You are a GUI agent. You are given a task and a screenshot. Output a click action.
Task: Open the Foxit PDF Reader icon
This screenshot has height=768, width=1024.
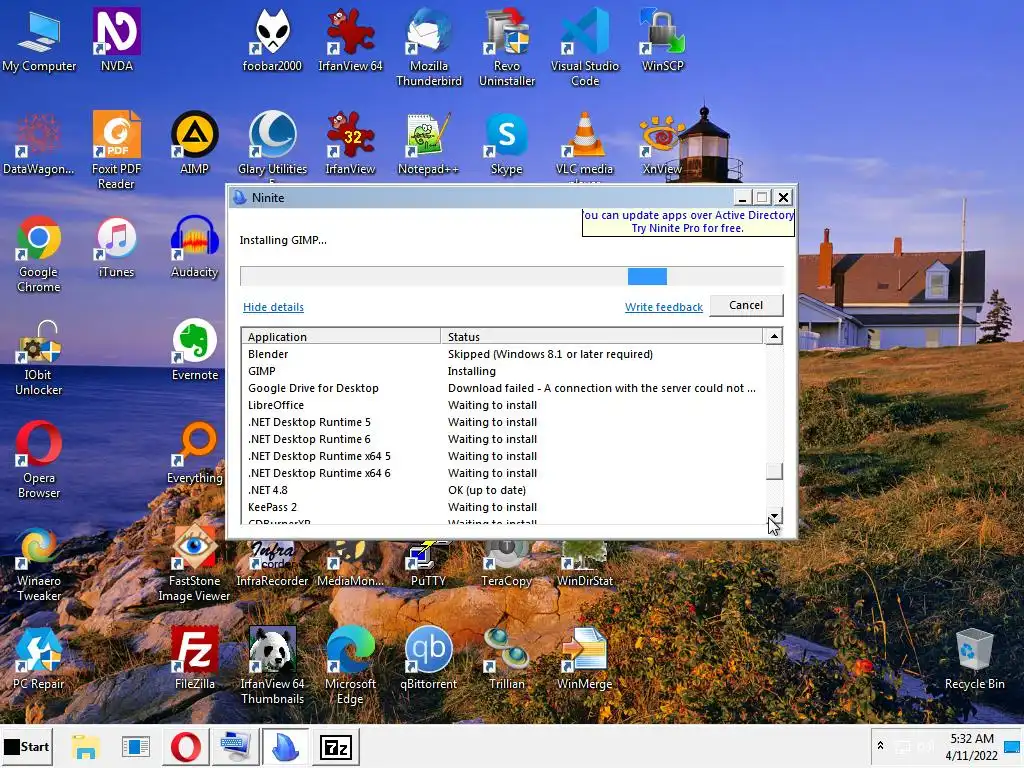(116, 150)
